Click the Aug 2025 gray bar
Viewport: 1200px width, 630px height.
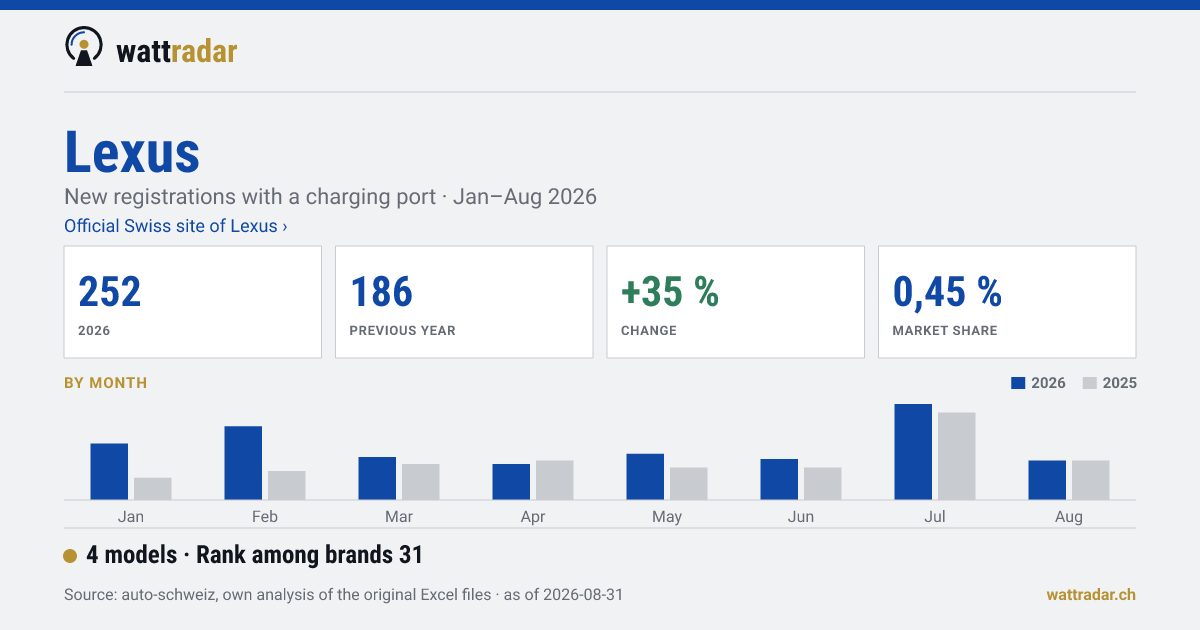[x=1091, y=480]
